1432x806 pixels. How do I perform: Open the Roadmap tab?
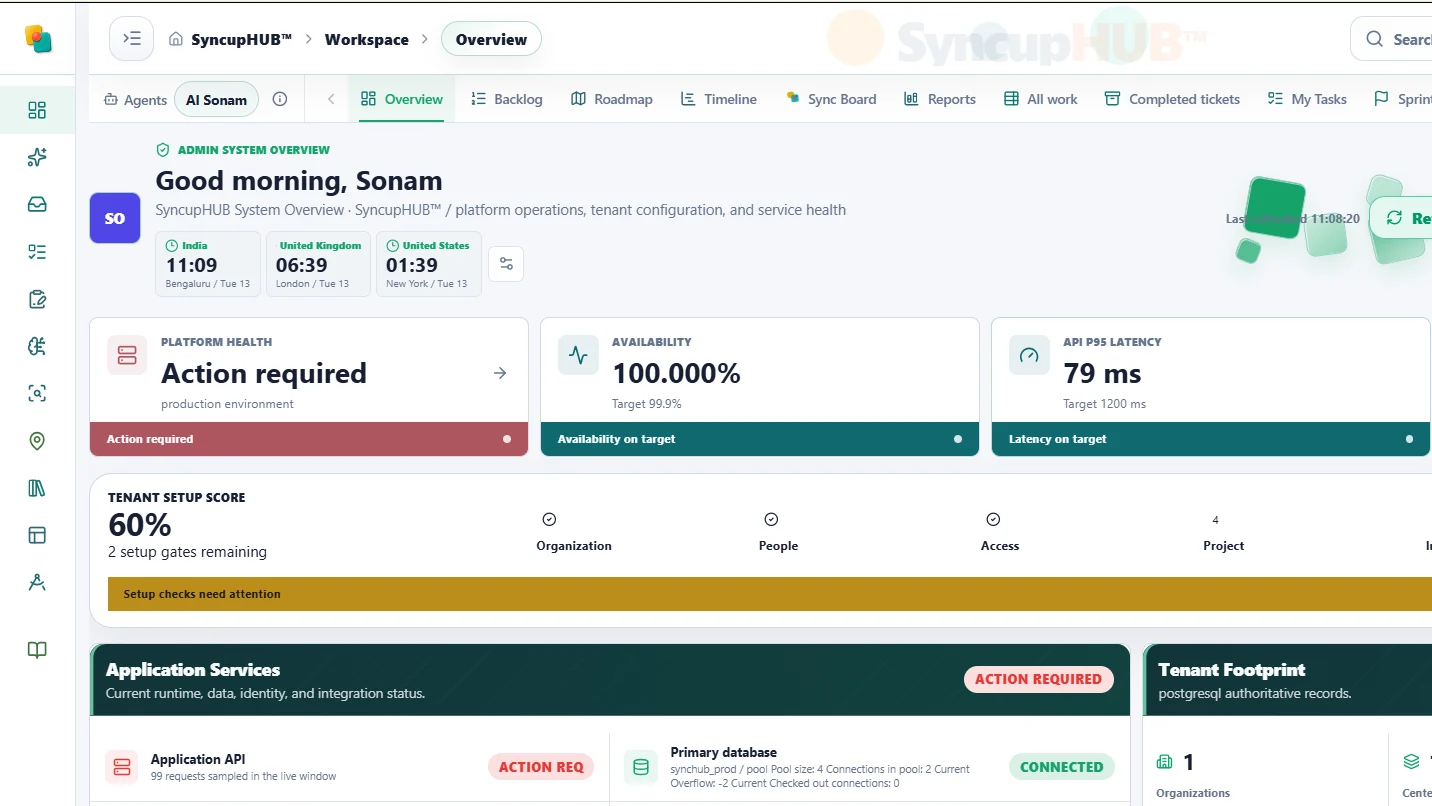pos(612,99)
